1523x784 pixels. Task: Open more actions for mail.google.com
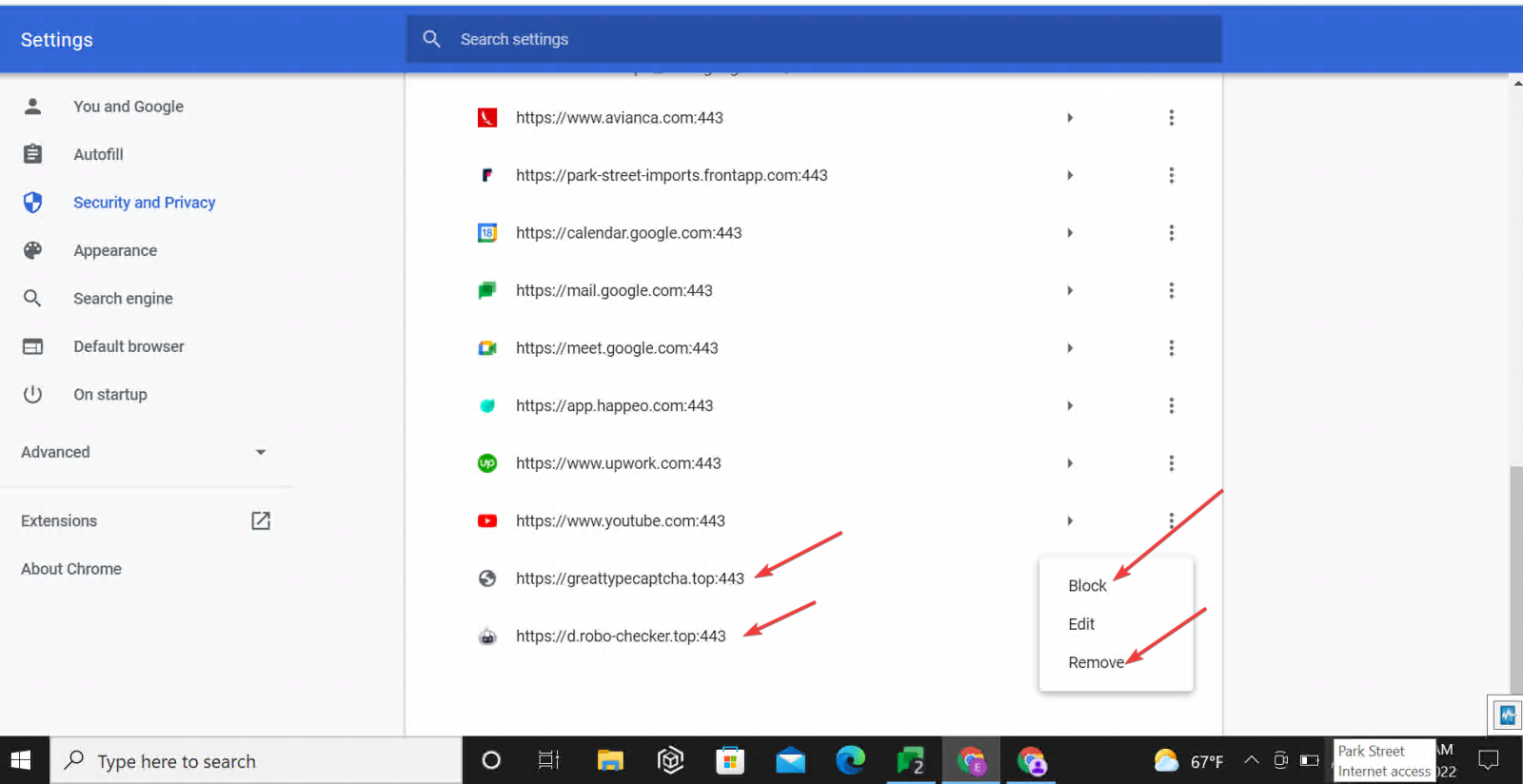click(x=1172, y=290)
